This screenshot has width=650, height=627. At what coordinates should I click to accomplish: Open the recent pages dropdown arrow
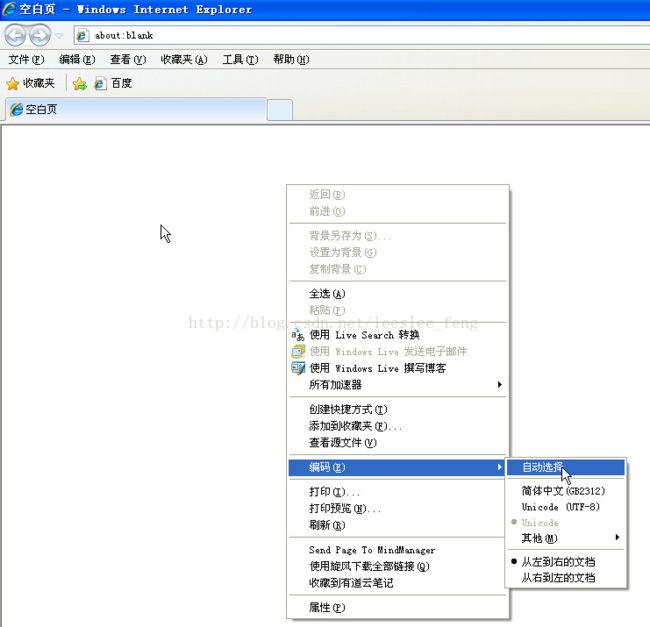[59, 36]
